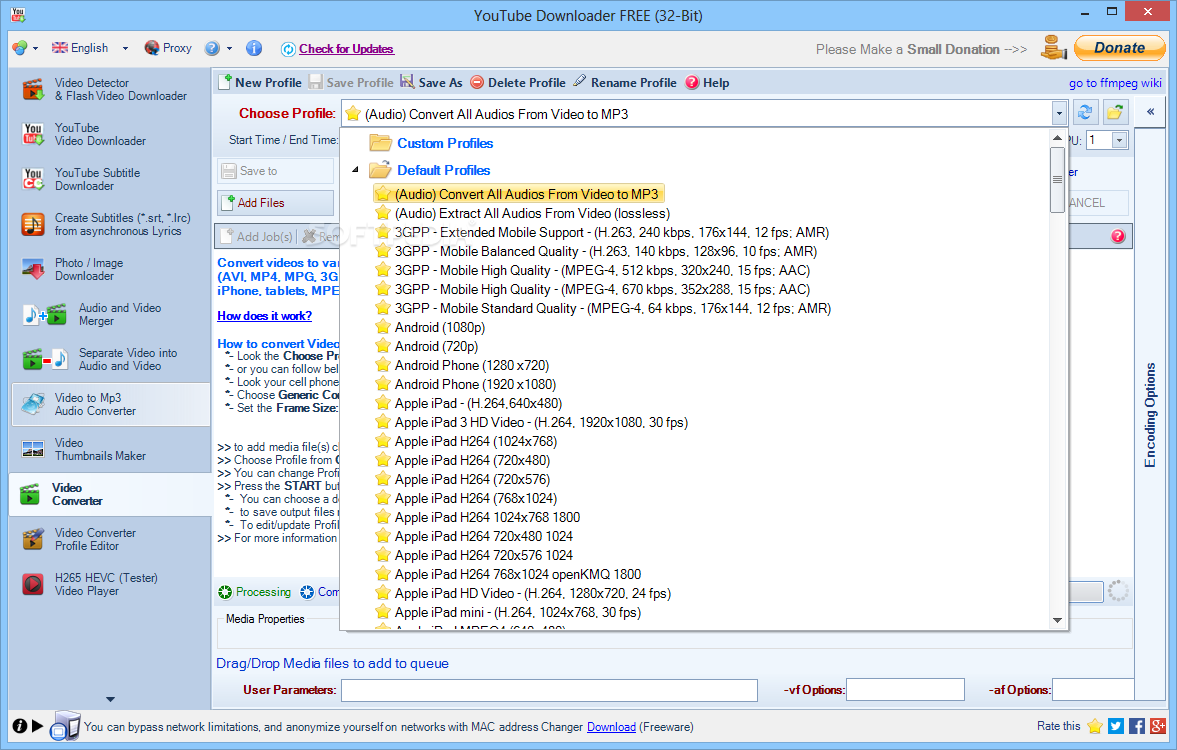Open H265 HEVC Video Player
This screenshot has height=750, width=1177.
point(110,585)
